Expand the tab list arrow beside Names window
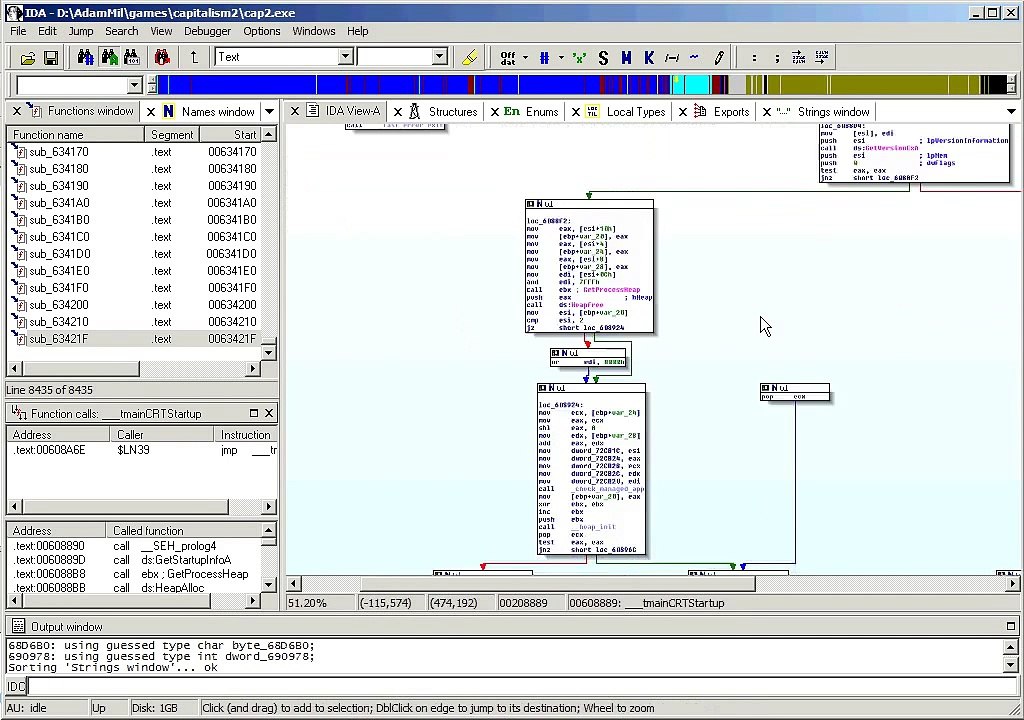This screenshot has height=720, width=1024. [x=270, y=112]
